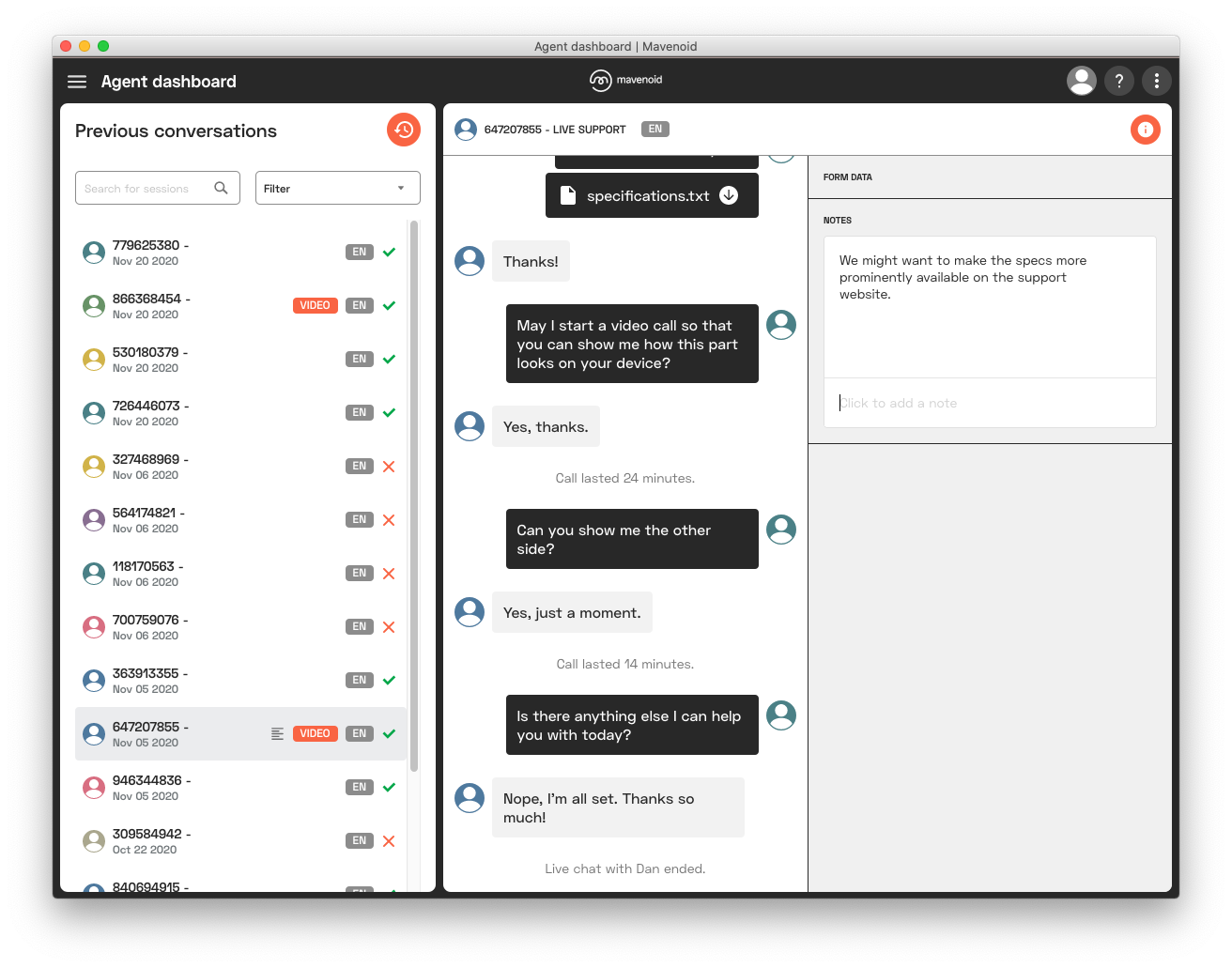Image resolution: width=1232 pixels, height=968 pixels.
Task: Click the 'Call lasted 14 minutes.' text
Action: click(x=625, y=664)
